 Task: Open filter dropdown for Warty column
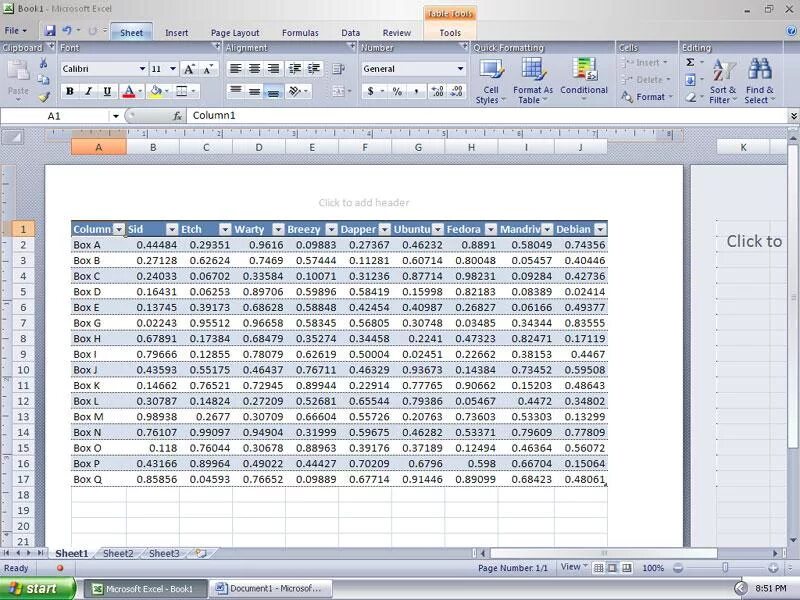point(278,229)
